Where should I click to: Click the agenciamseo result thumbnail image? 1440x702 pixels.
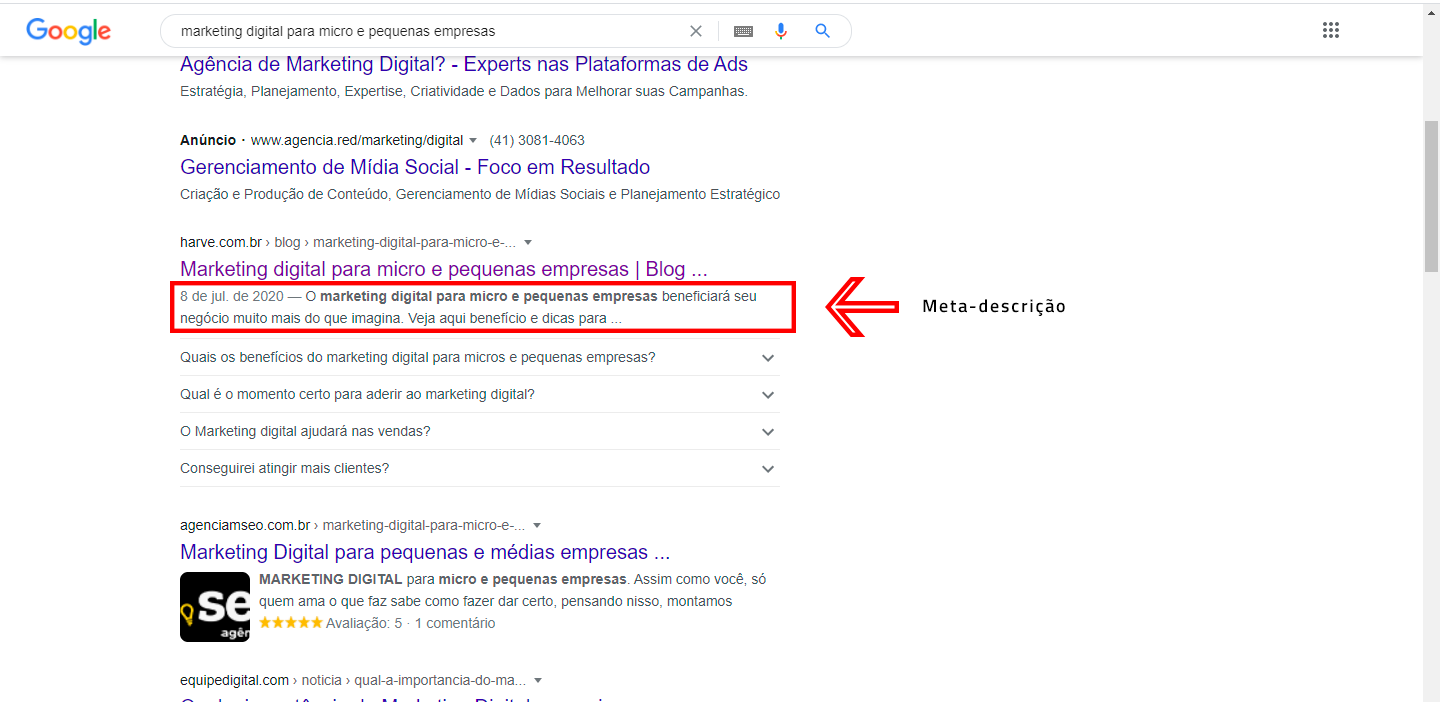[214, 607]
